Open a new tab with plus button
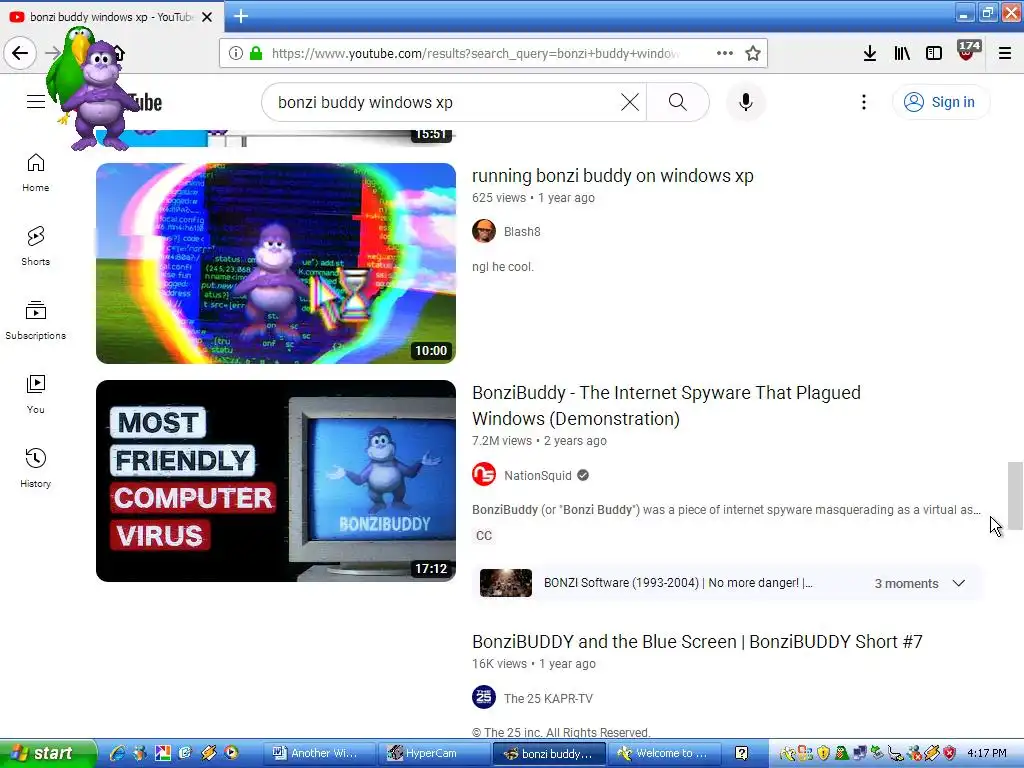 click(241, 16)
